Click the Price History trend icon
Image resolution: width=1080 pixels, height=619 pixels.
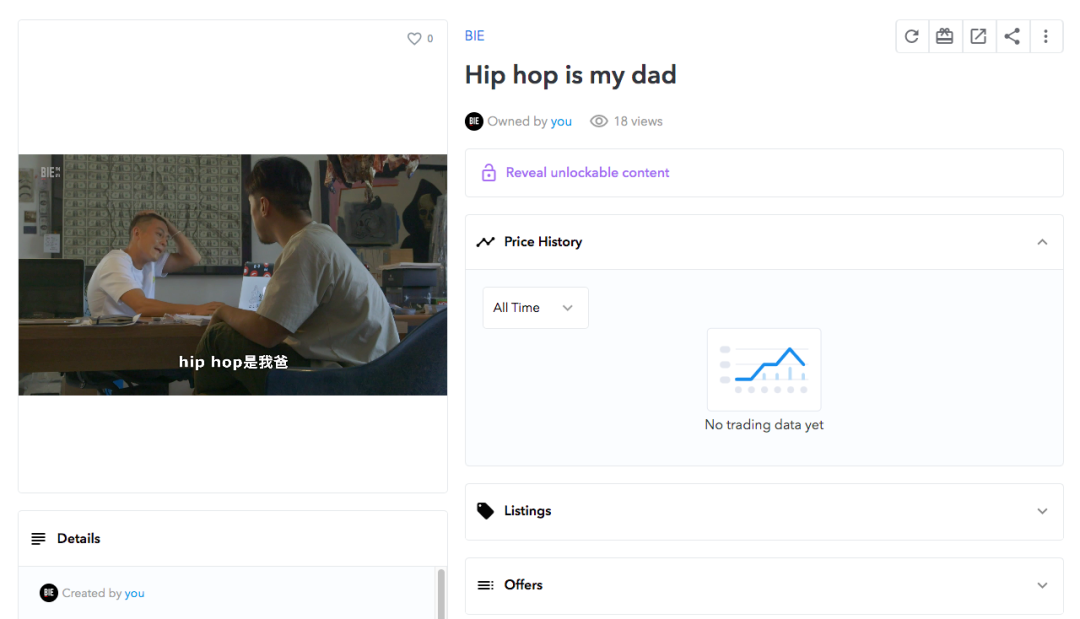(x=486, y=242)
